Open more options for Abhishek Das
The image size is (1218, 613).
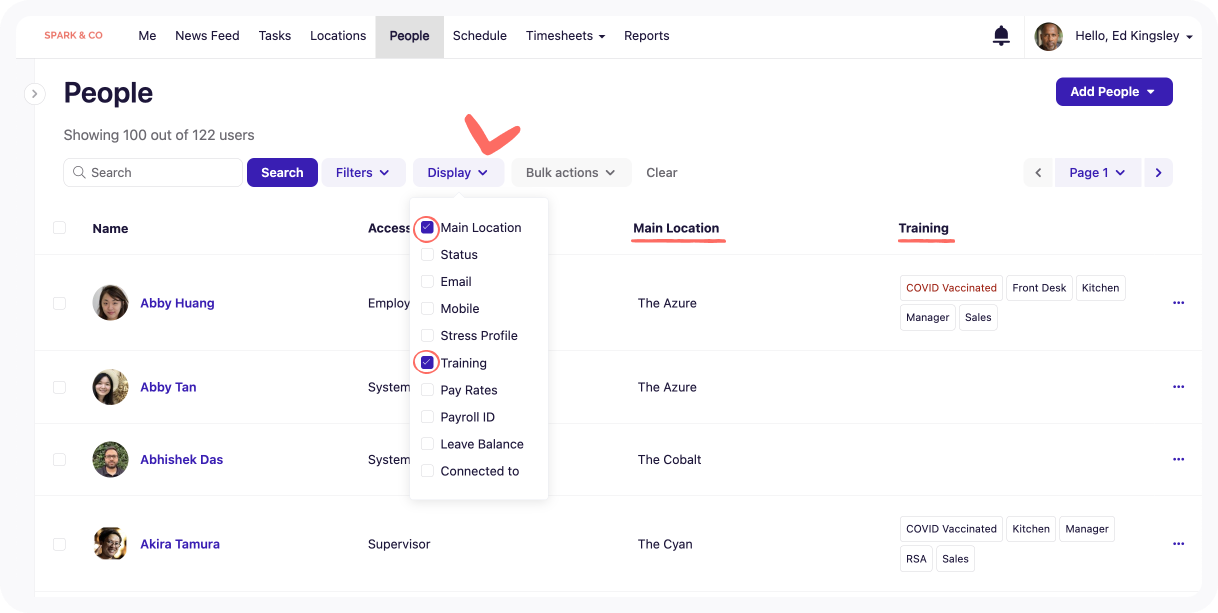1178,459
